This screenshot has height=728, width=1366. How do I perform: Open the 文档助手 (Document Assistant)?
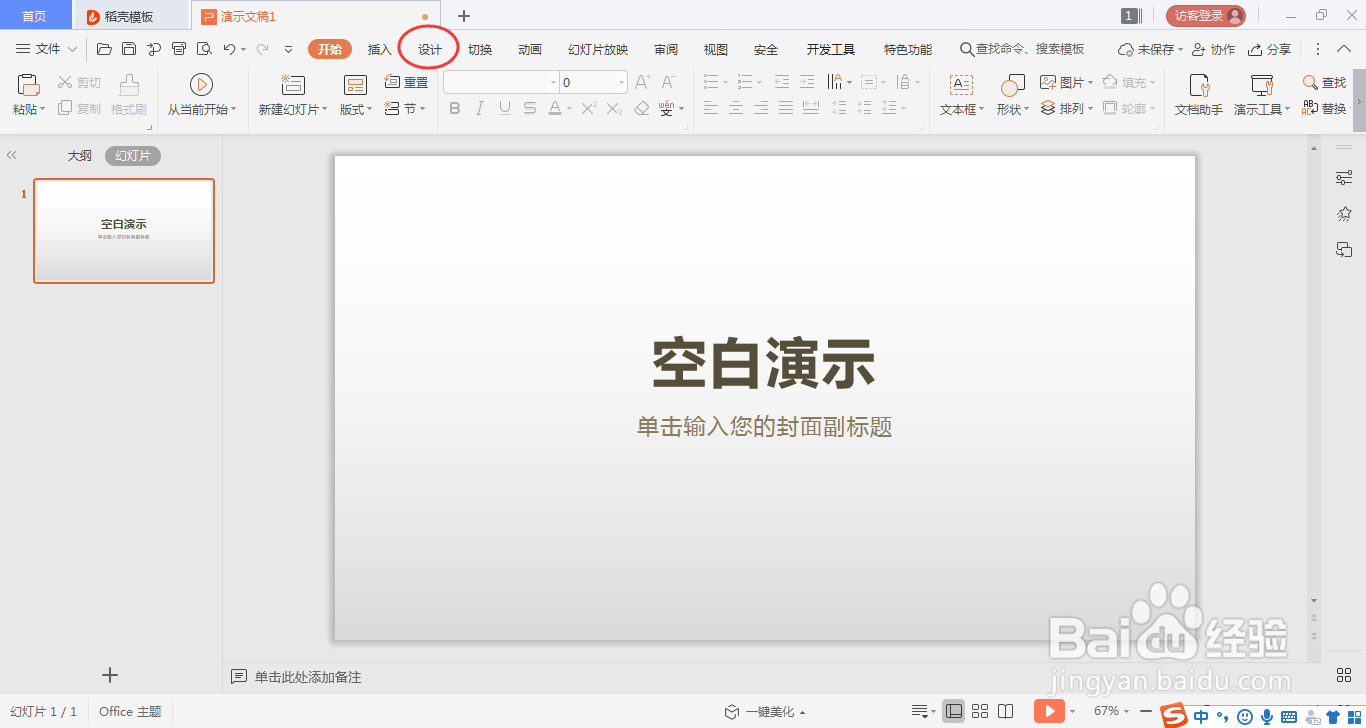pyautogui.click(x=1198, y=95)
